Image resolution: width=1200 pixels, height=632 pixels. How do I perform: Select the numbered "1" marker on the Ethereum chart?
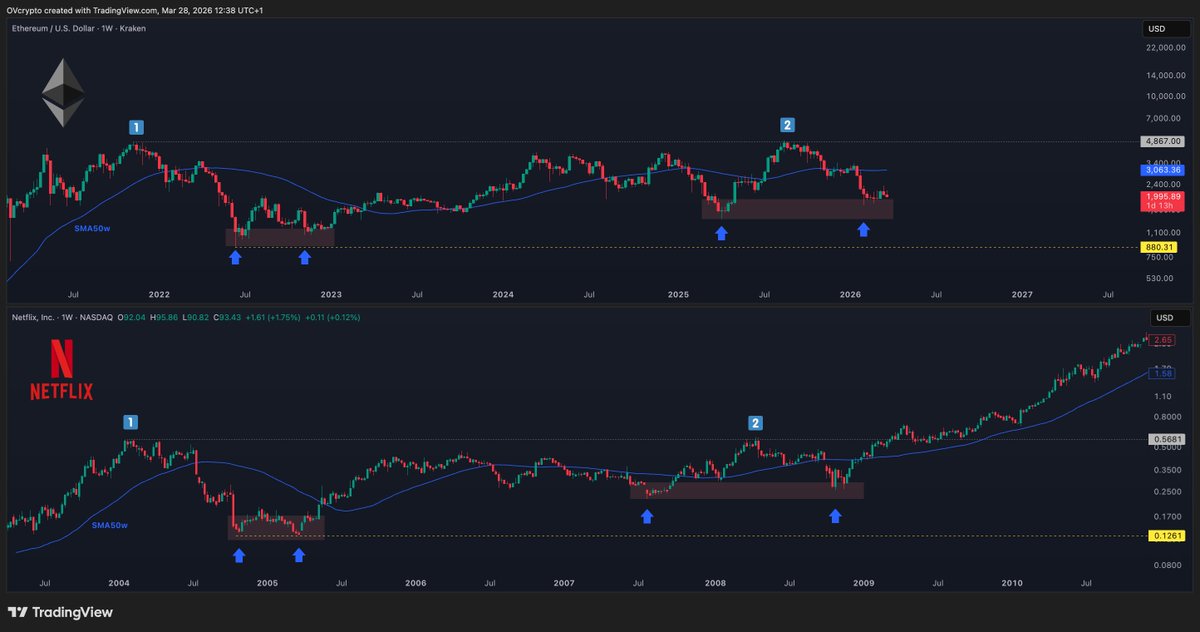coord(137,127)
